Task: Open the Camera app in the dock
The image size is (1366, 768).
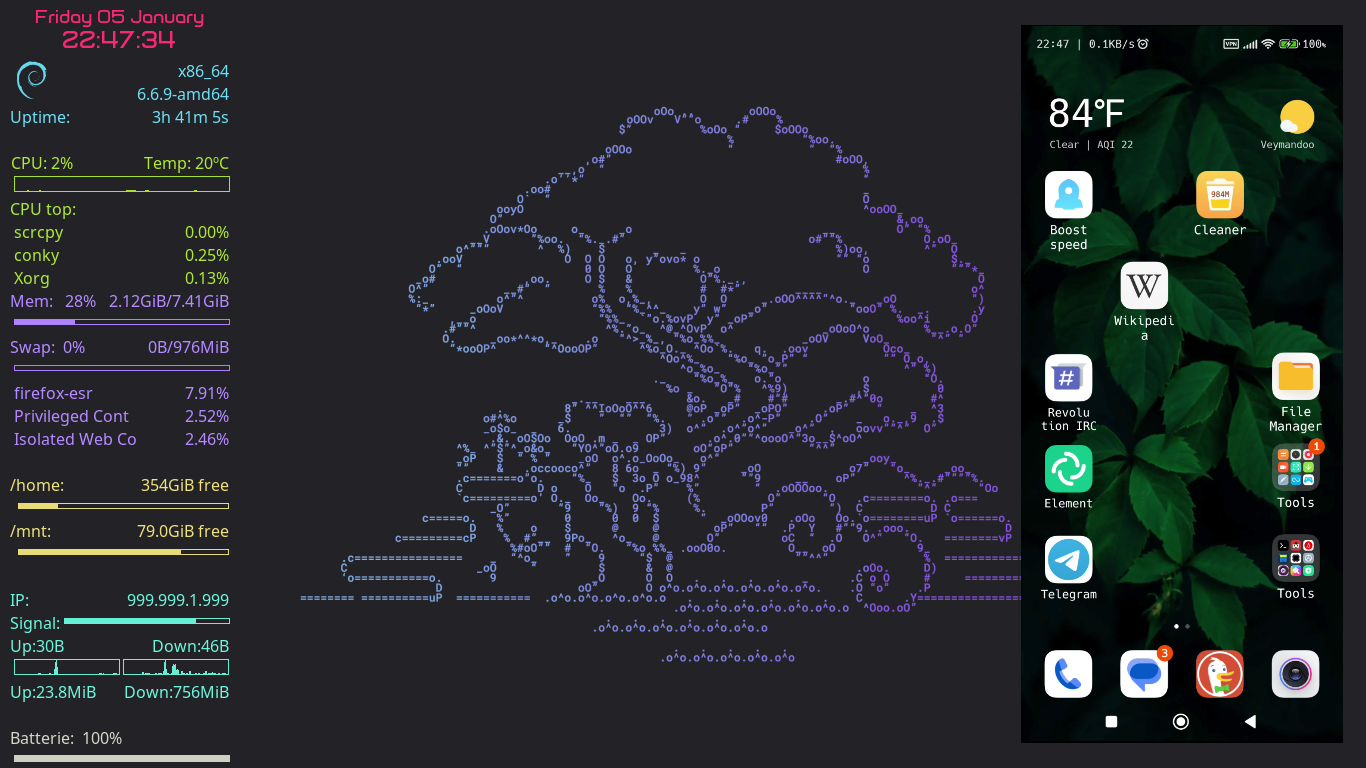Action: [1295, 674]
